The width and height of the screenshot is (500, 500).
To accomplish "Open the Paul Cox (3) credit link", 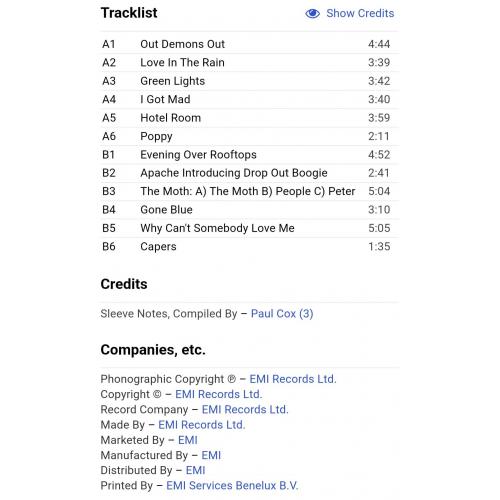I will (282, 314).
